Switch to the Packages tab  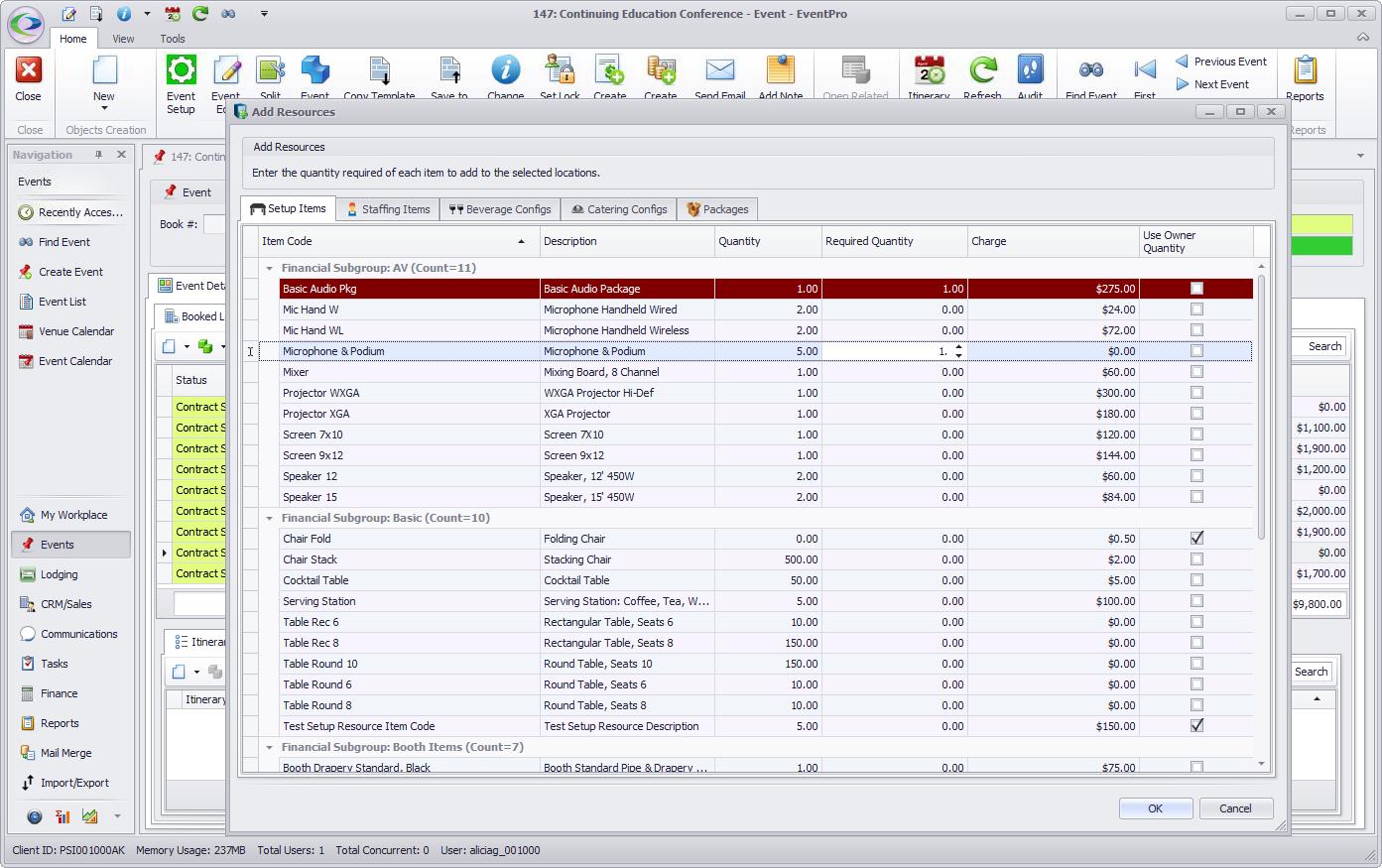coord(717,209)
